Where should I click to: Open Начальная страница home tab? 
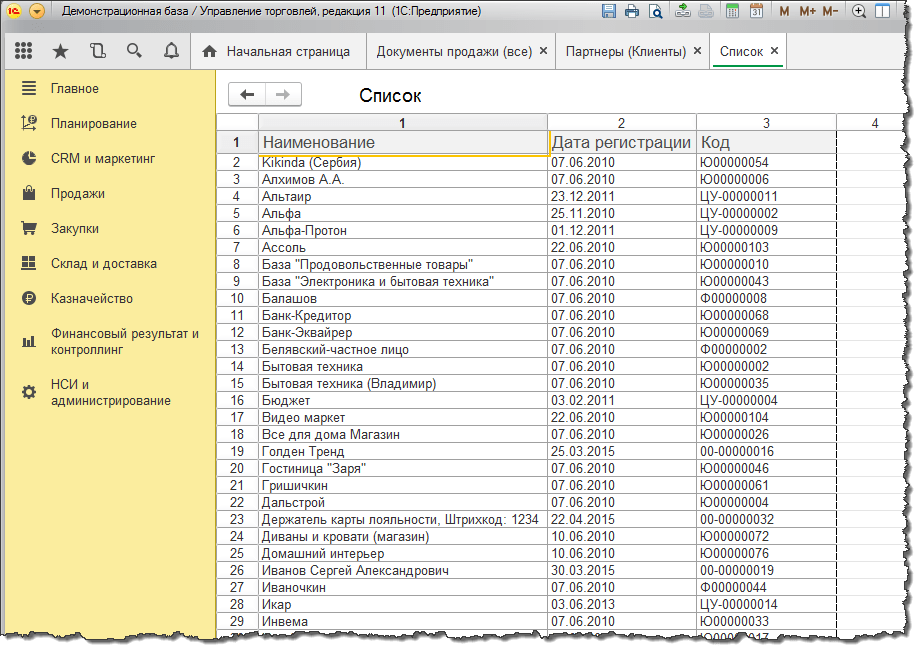276,52
